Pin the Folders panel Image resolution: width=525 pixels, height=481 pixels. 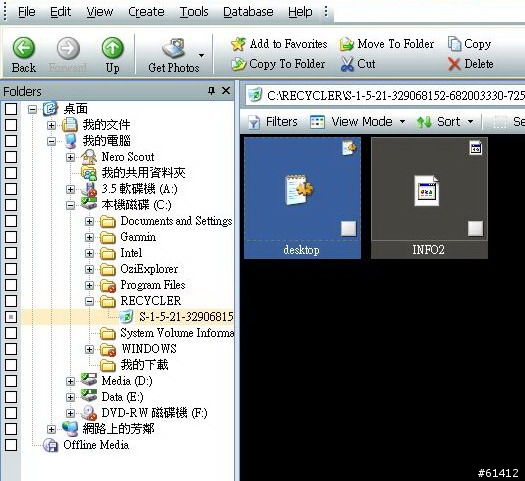point(211,90)
